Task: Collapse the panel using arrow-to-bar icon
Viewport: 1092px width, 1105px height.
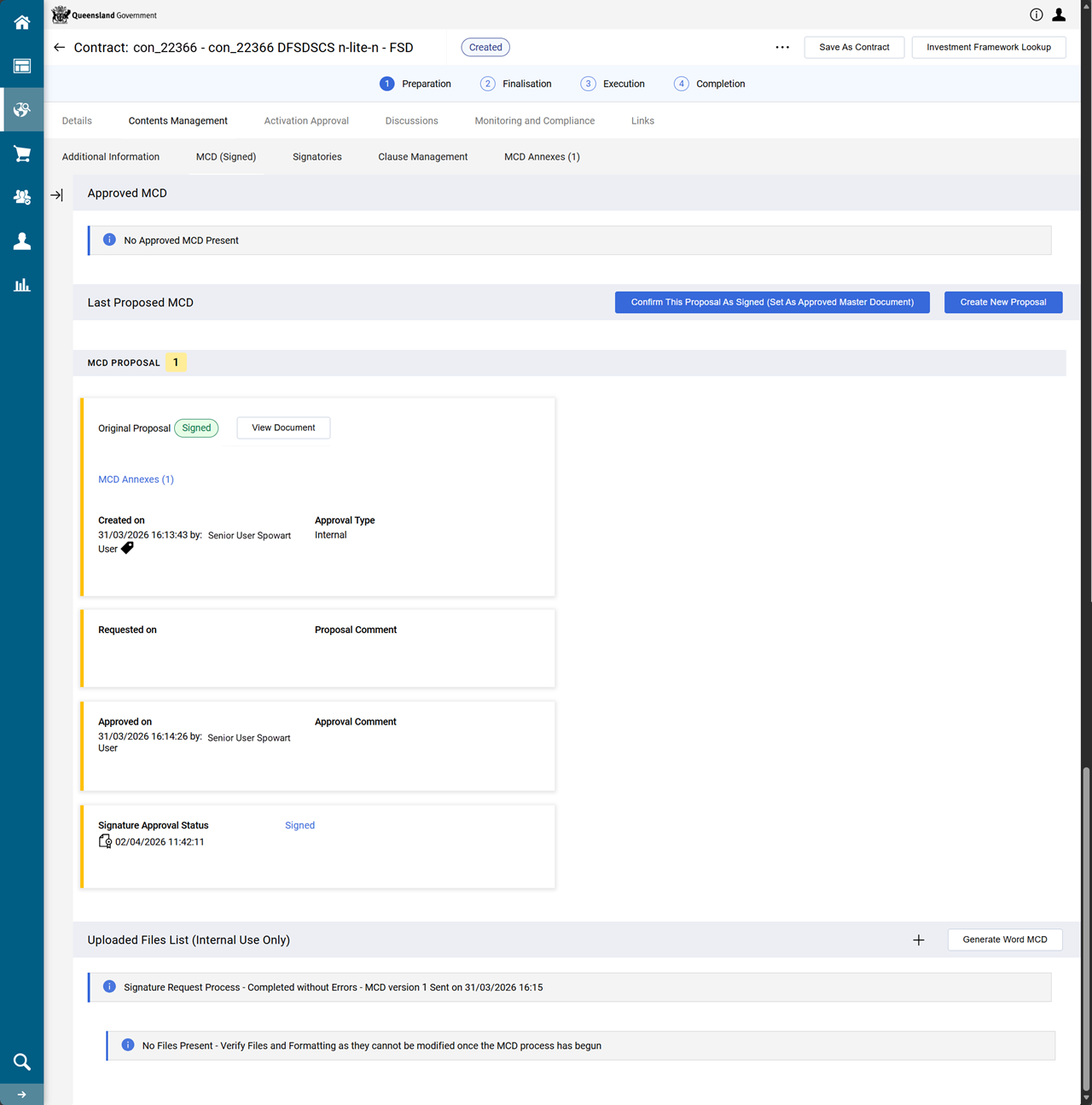Action: [x=56, y=195]
